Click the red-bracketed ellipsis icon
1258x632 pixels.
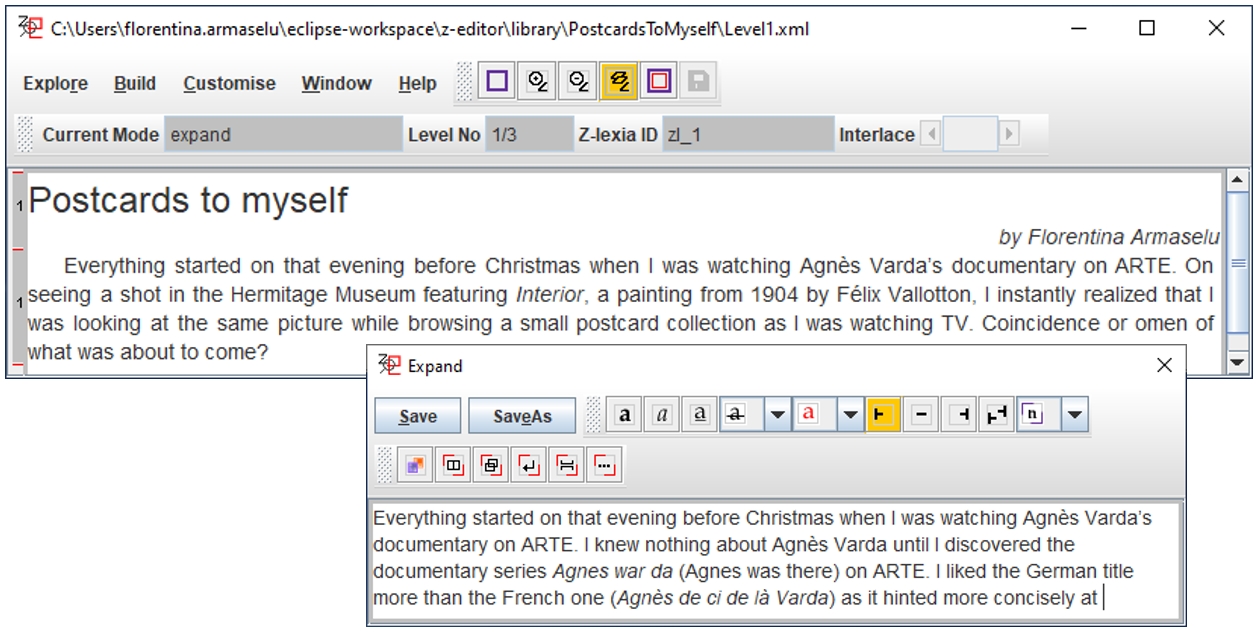coord(604,465)
